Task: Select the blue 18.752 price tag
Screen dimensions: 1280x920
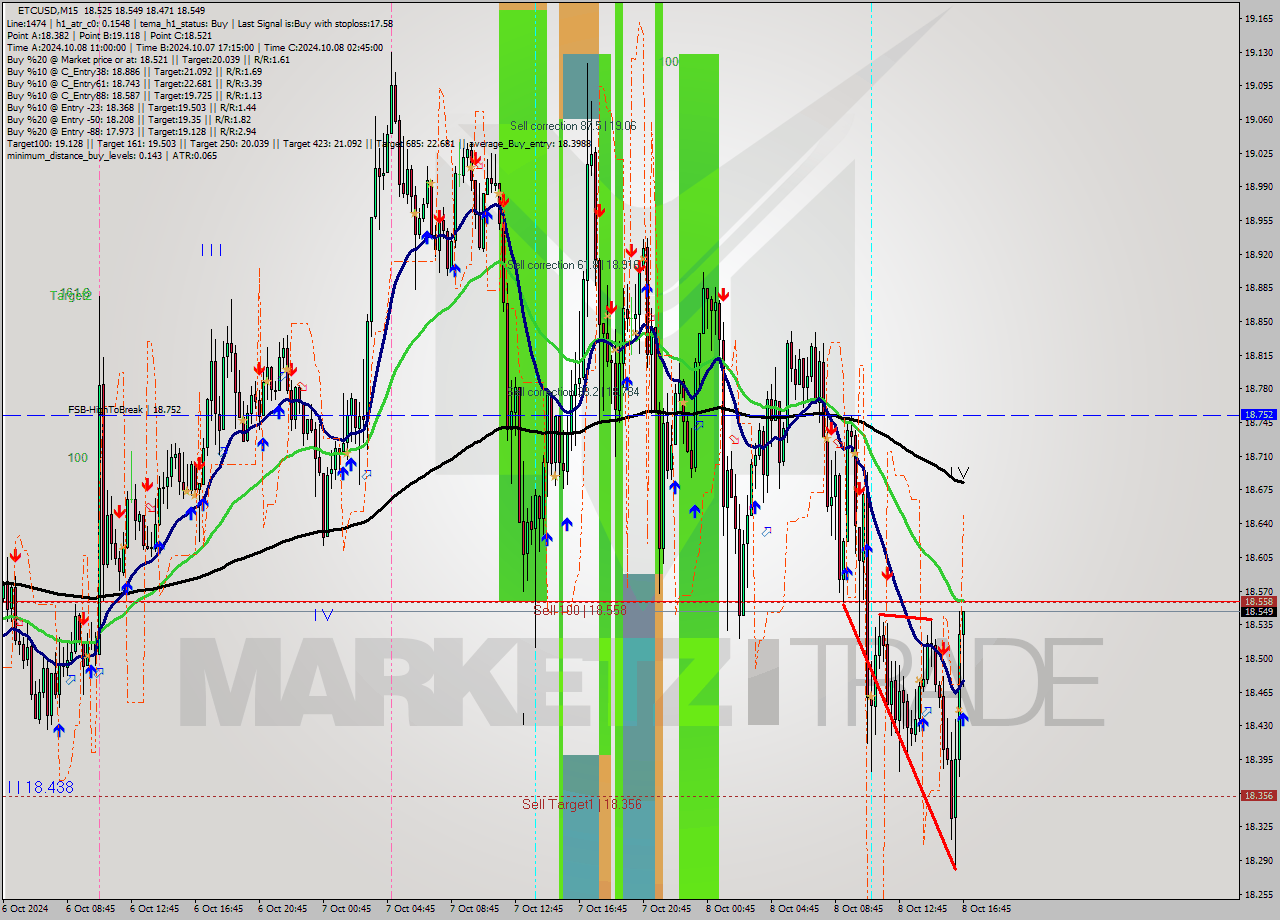Action: pos(1258,414)
